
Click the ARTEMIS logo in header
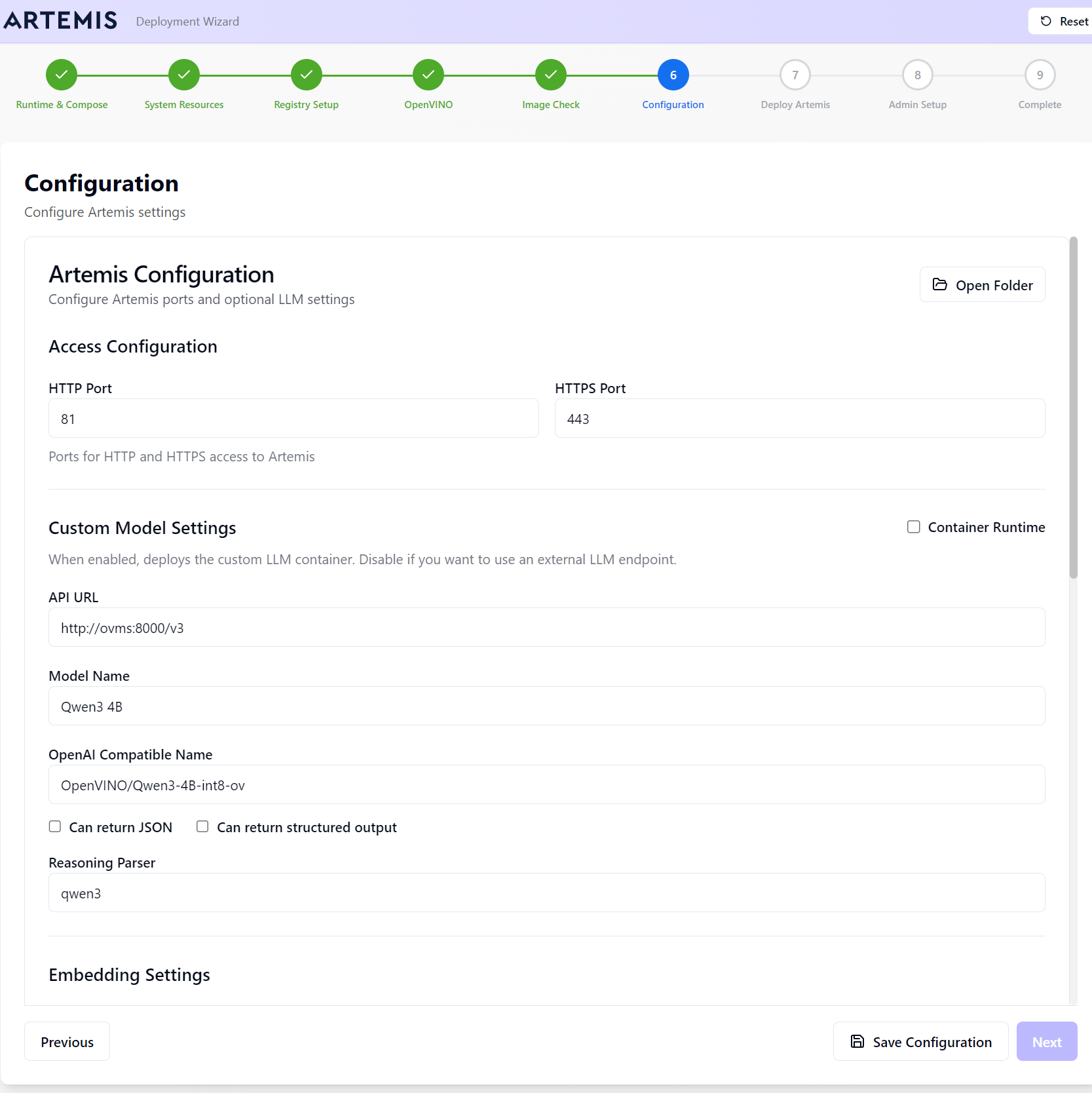pyautogui.click(x=61, y=21)
